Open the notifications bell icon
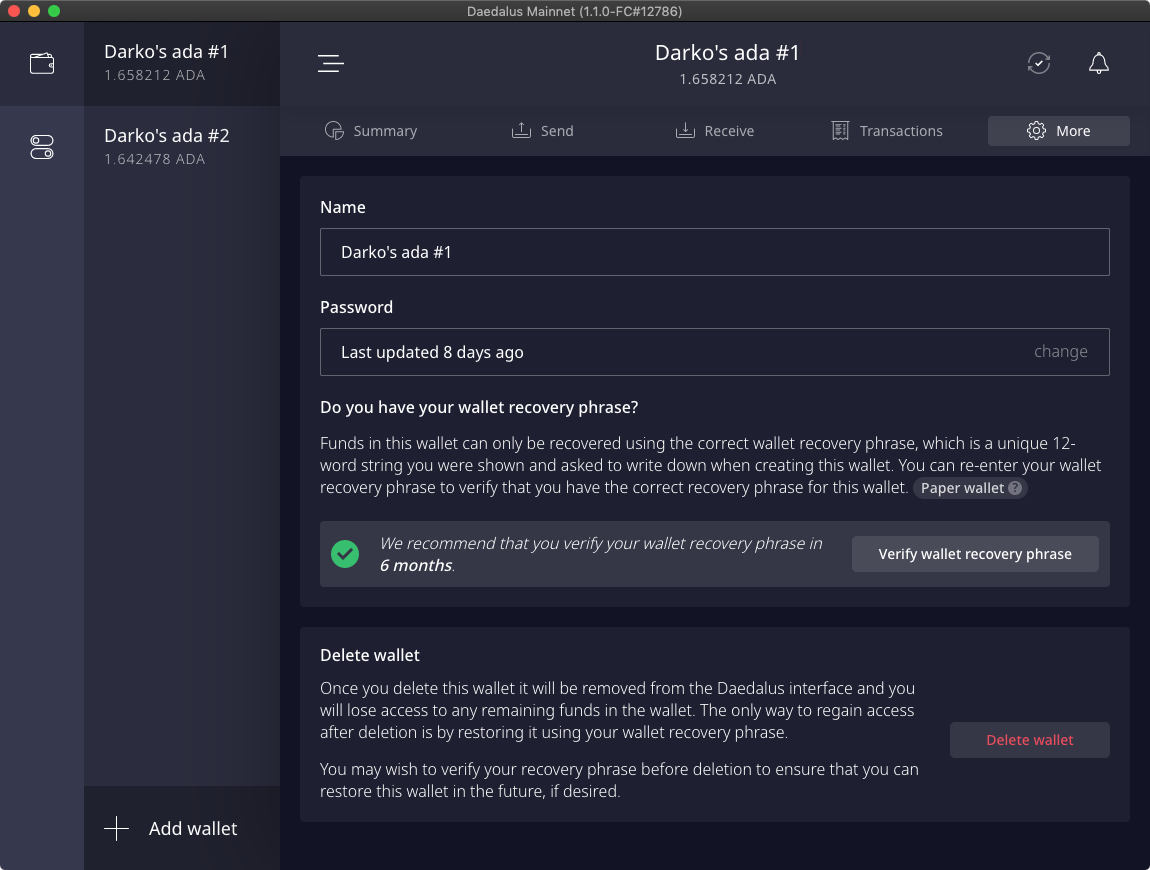 pos(1098,63)
